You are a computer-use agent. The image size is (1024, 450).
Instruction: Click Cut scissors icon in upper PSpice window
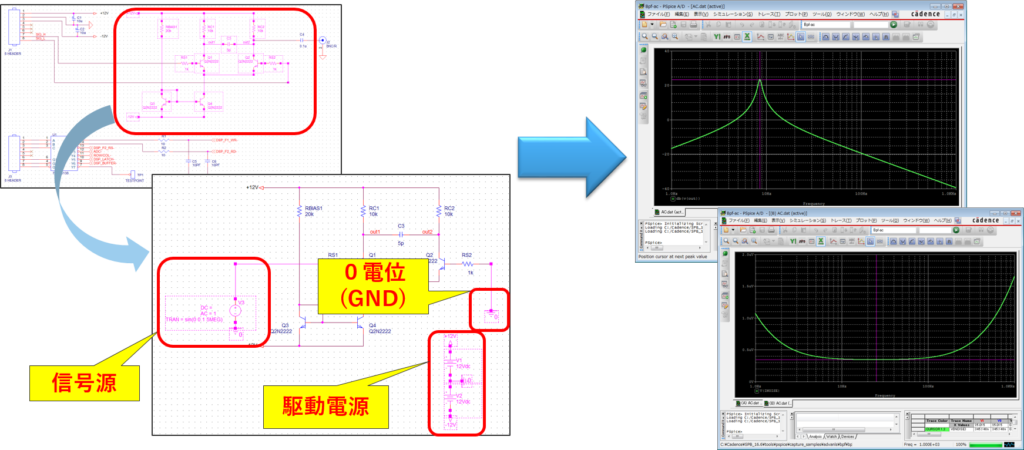coord(708,25)
